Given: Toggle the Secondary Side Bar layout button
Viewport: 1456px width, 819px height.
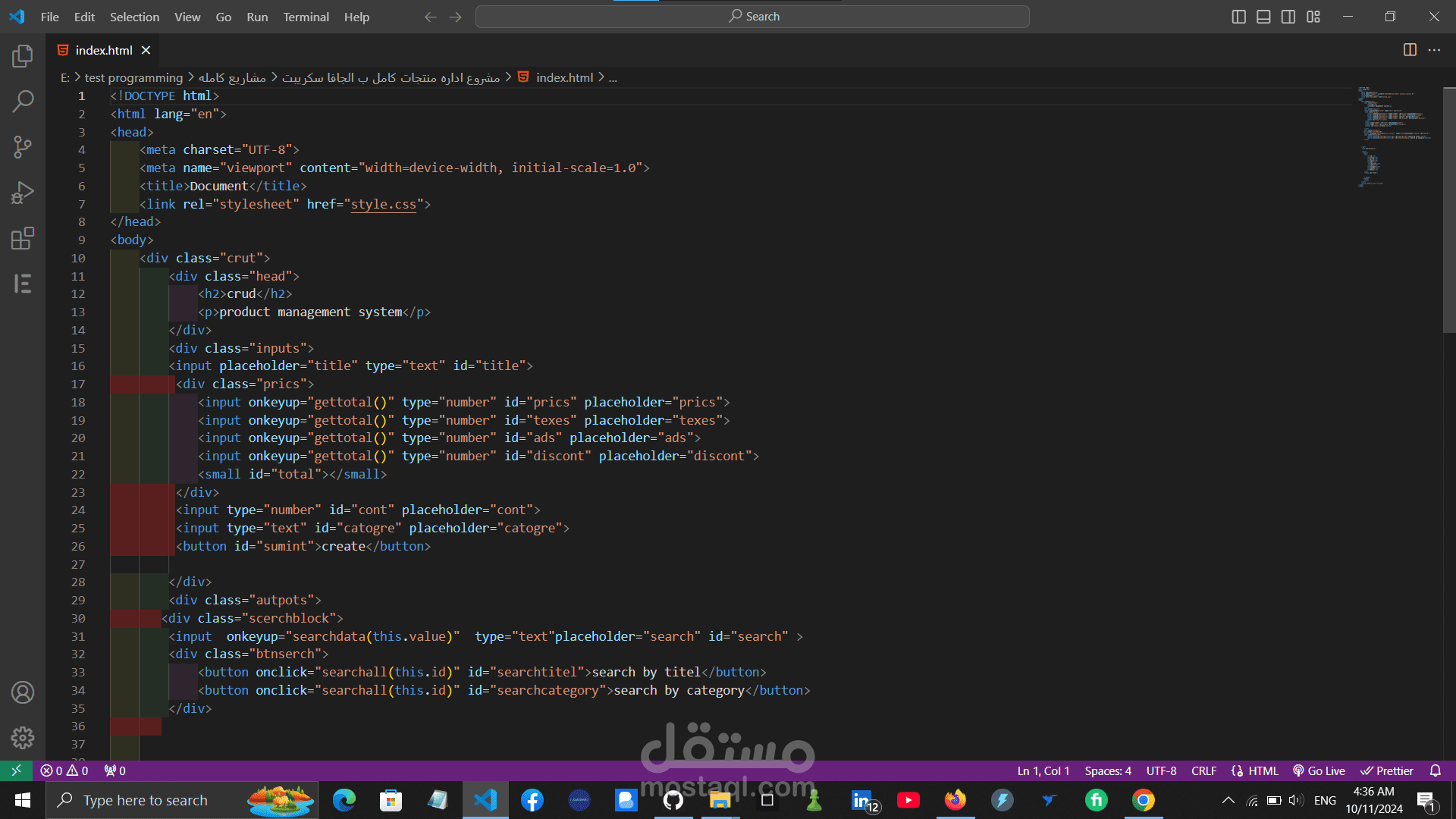Looking at the screenshot, I should coord(1288,17).
